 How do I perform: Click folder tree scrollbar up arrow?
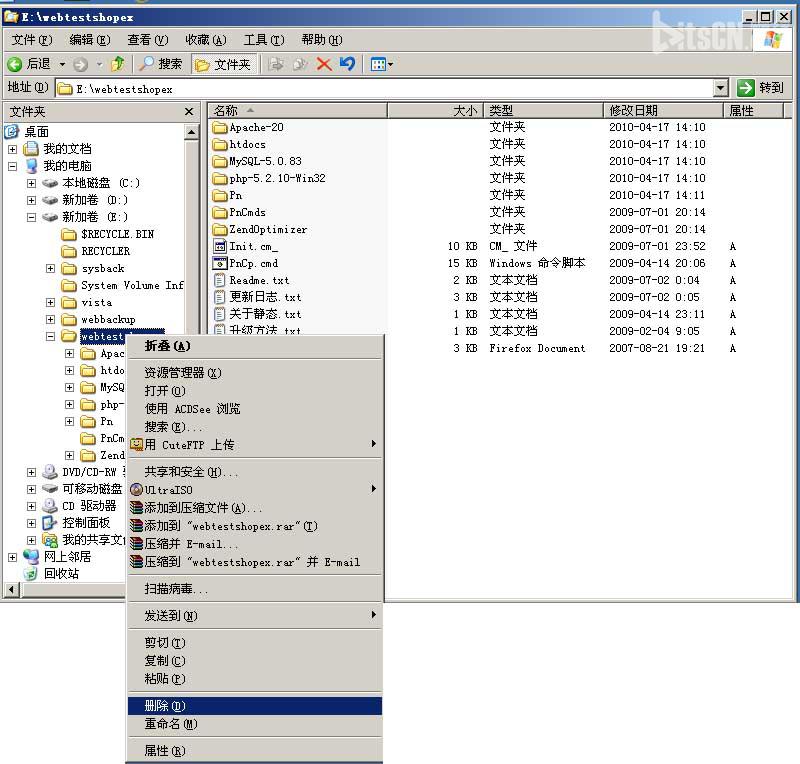[x=192, y=132]
